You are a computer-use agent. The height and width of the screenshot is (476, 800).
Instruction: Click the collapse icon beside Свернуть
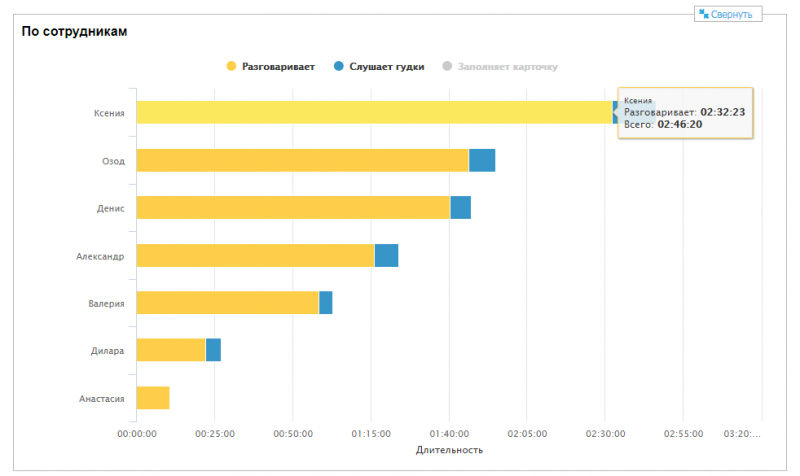(x=704, y=14)
